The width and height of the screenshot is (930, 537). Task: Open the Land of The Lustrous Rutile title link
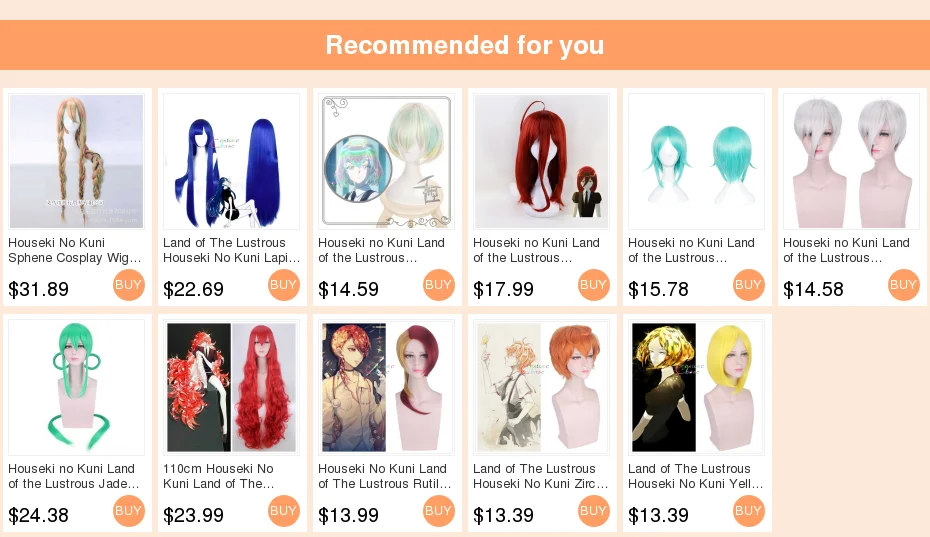(384, 476)
